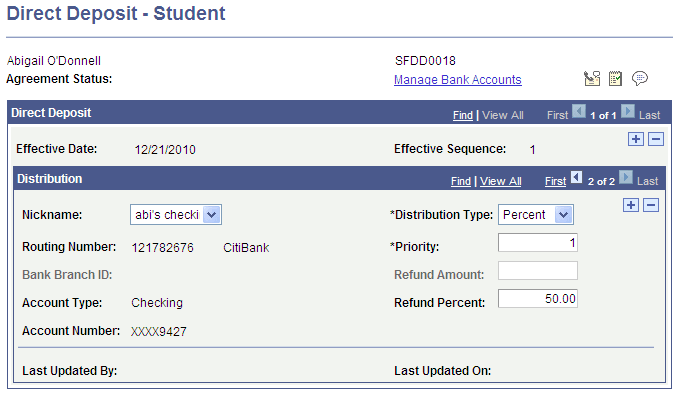Show next distribution row arrow
Image resolution: width=677 pixels, height=394 pixels.
(626, 177)
